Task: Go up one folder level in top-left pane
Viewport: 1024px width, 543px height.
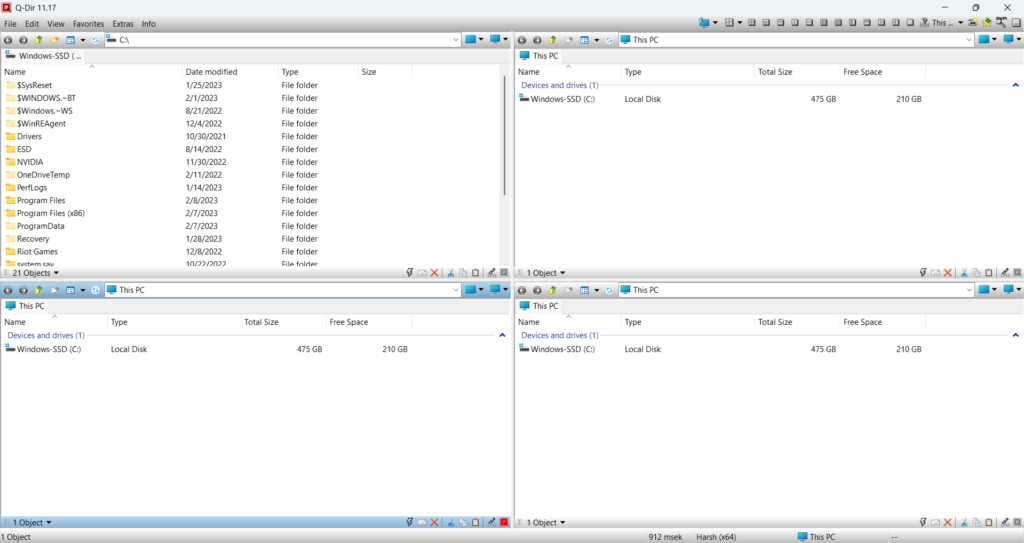Action: (x=39, y=40)
